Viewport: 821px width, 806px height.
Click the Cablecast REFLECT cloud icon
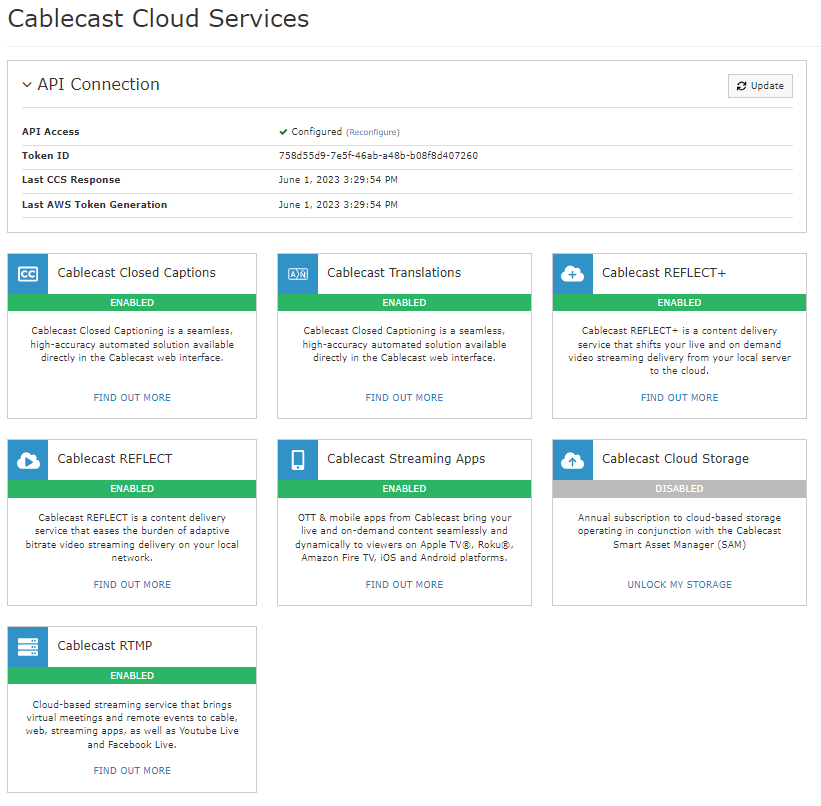click(x=27, y=460)
